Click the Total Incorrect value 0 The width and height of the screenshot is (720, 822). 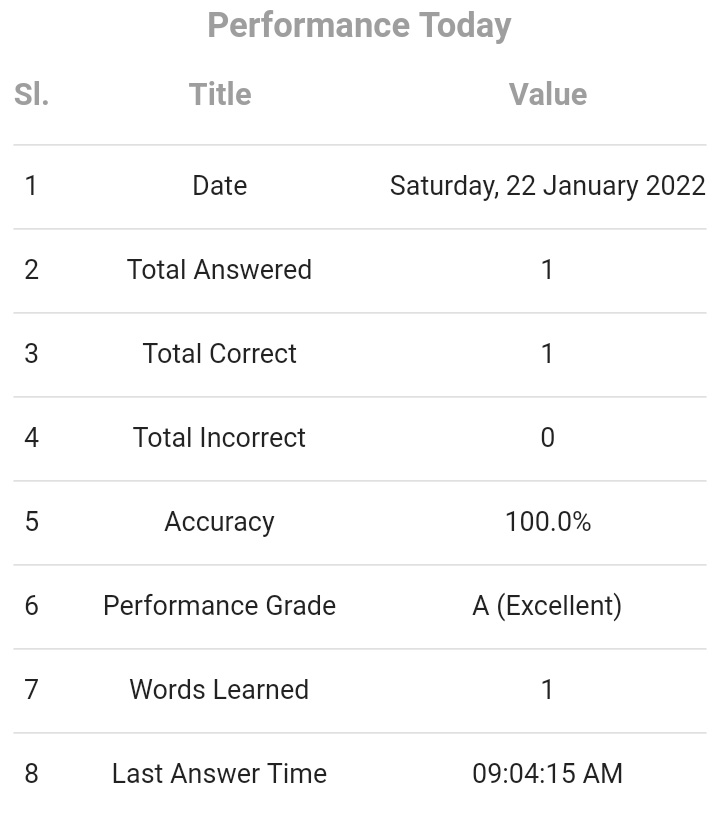point(547,438)
